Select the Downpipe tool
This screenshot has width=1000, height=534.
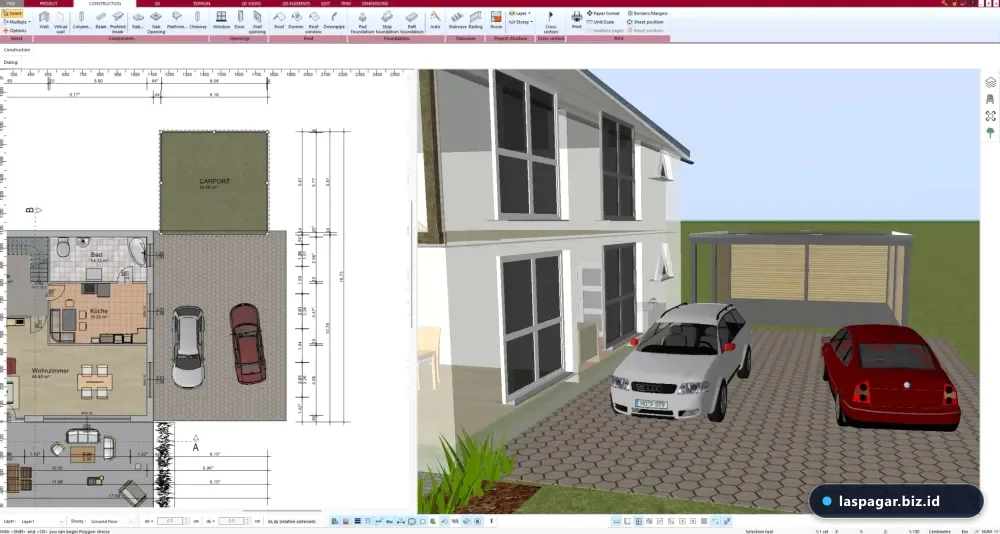click(x=334, y=20)
